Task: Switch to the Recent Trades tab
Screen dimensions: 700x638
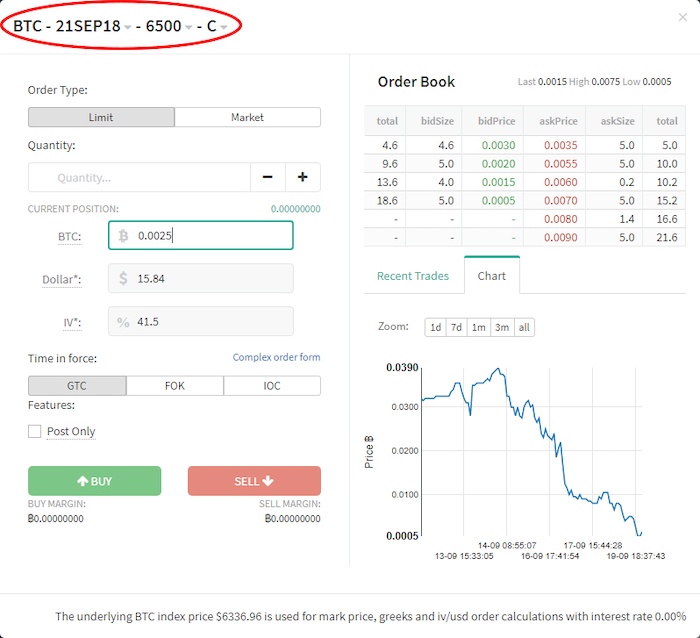Action: tap(413, 276)
